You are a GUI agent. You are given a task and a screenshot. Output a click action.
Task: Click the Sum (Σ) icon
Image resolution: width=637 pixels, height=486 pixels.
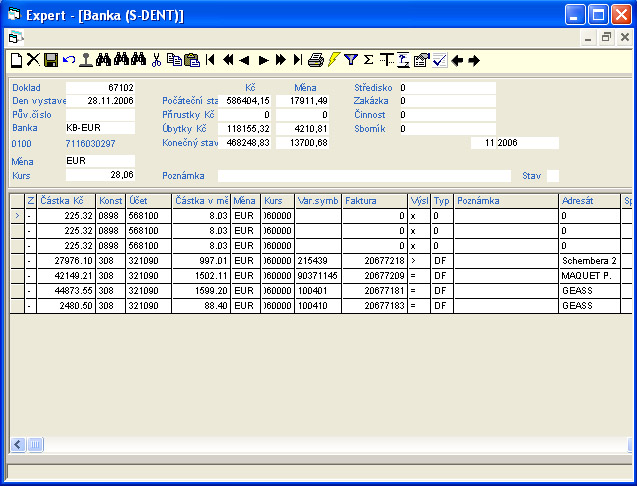(368, 60)
